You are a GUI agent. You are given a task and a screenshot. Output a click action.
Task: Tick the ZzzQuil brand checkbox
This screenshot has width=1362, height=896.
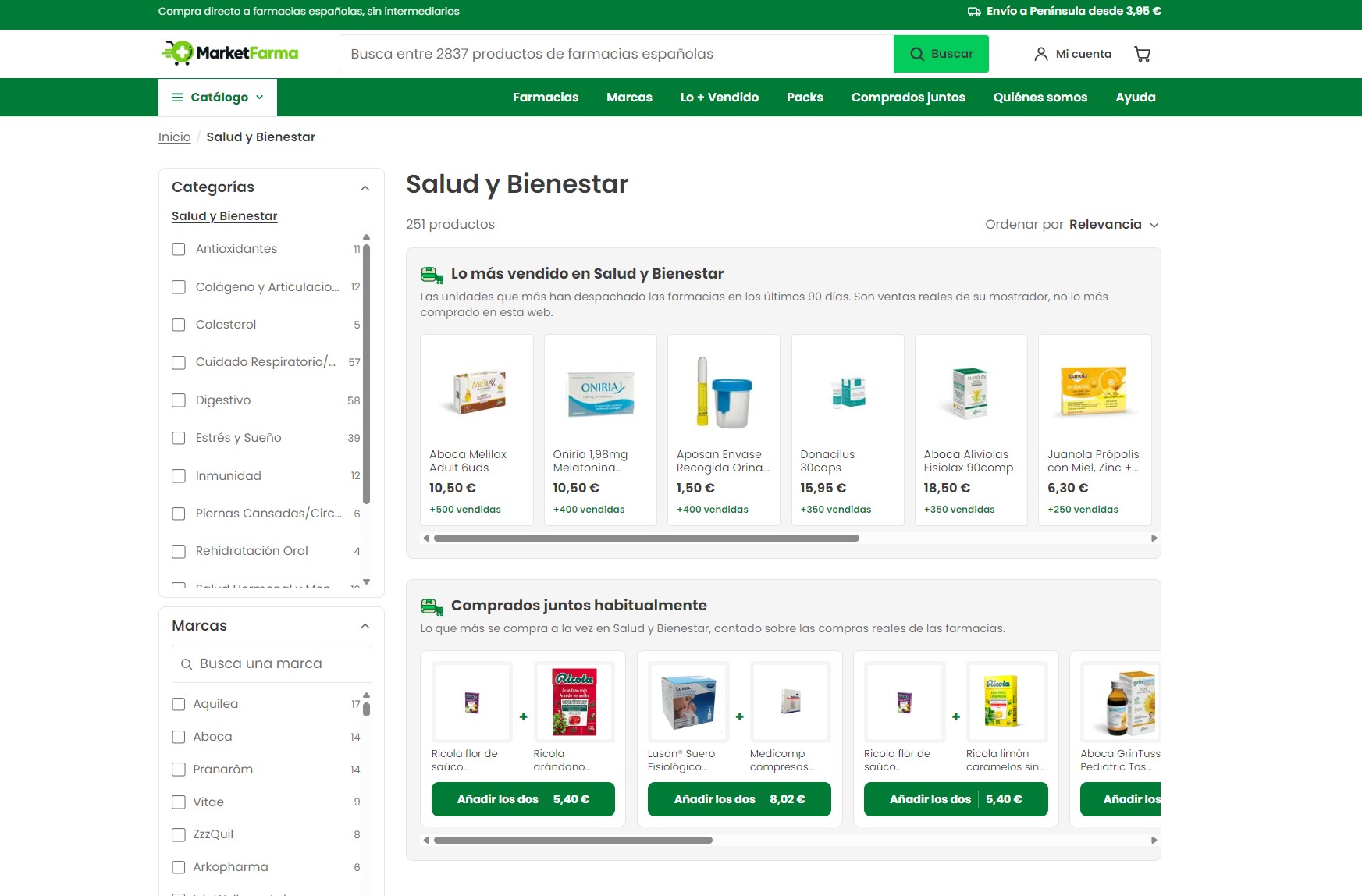[178, 834]
